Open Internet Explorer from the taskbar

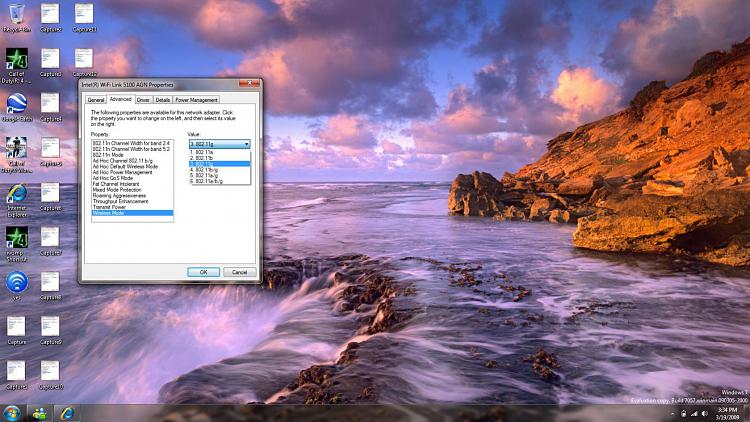[66, 413]
